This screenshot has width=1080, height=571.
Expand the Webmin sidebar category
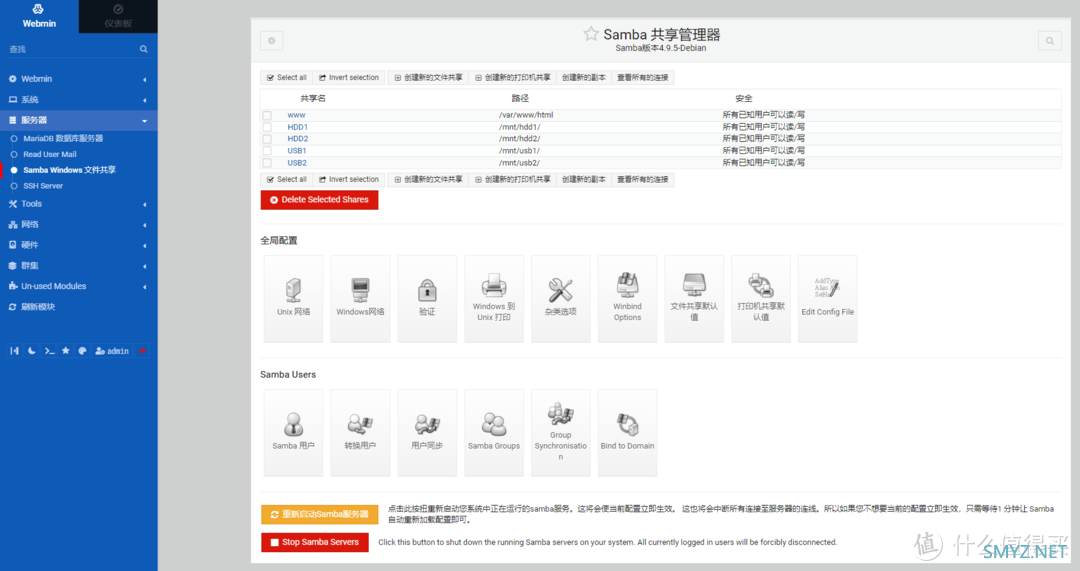[x=79, y=79]
